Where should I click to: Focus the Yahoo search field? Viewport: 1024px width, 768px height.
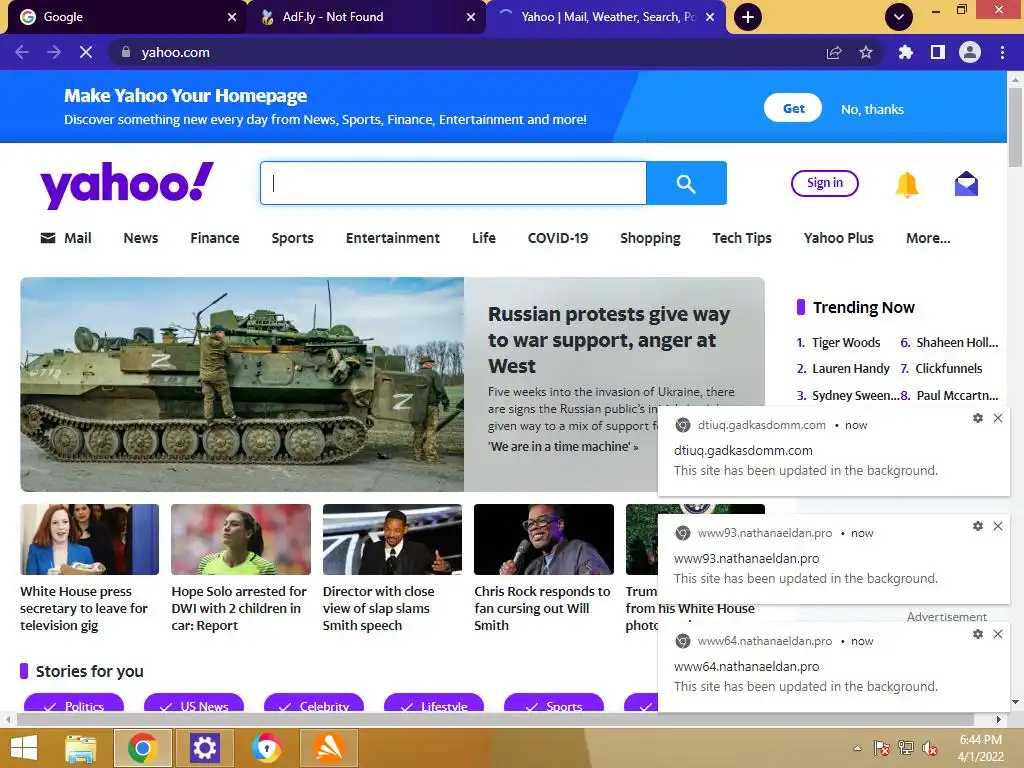[453, 184]
